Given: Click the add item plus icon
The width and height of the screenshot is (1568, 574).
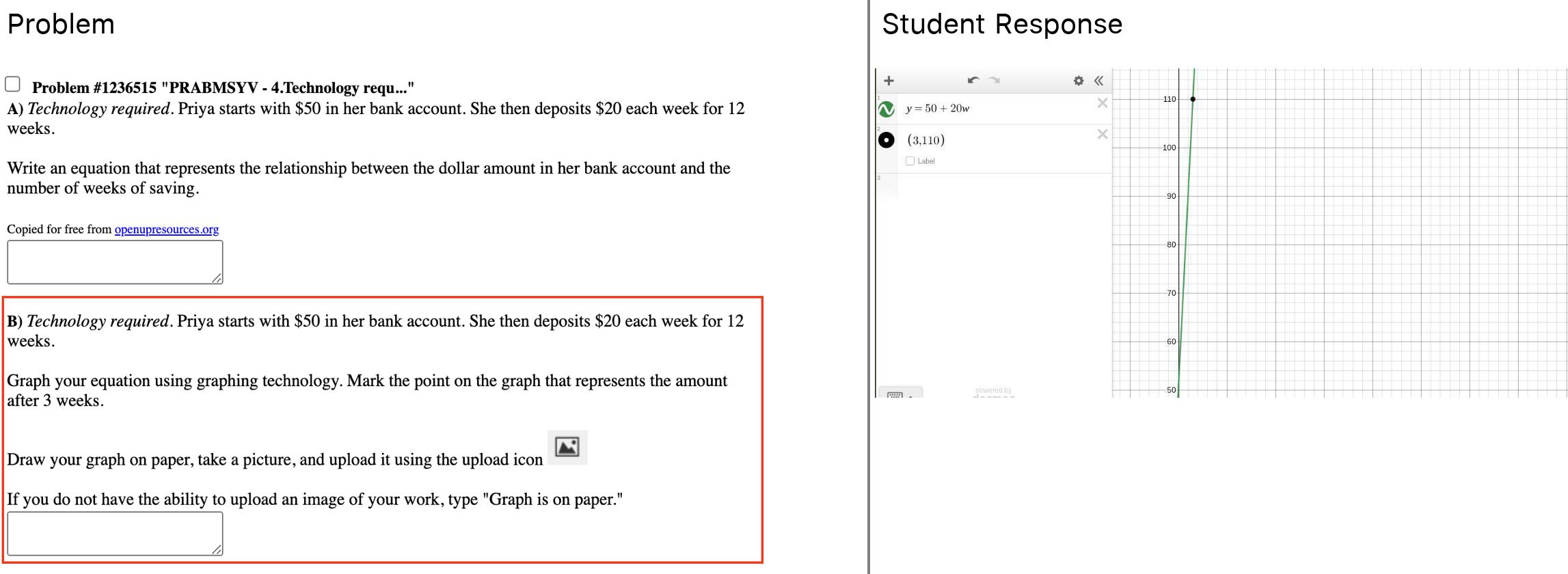Looking at the screenshot, I should (x=889, y=81).
